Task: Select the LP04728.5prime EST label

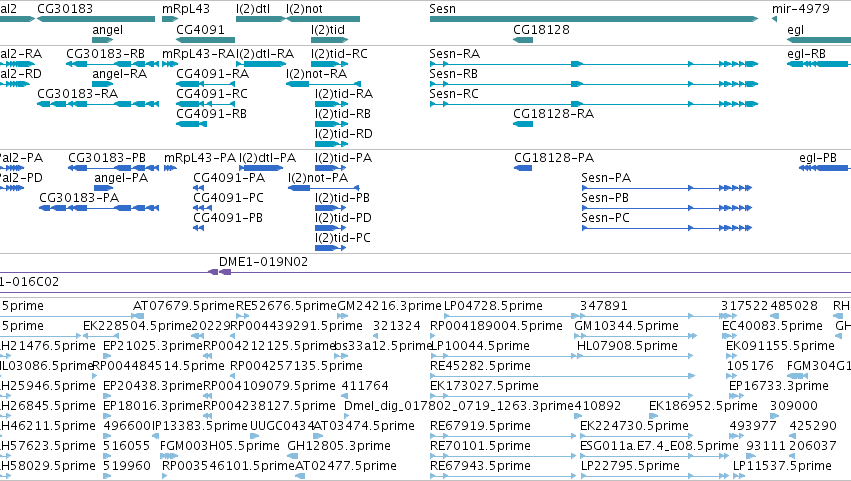Action: coord(493,306)
